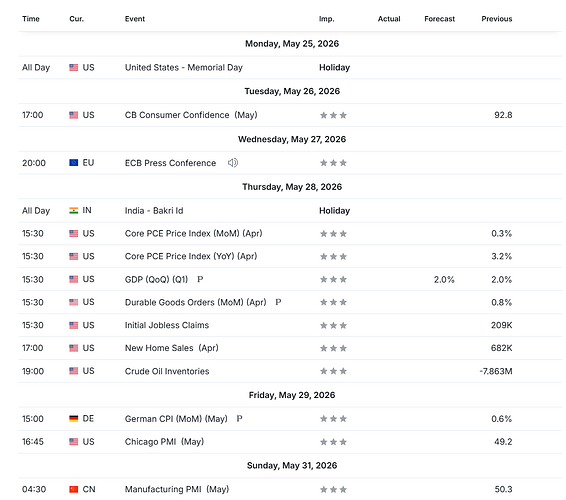Click the 04:30 time in Manufacturing PMI row
Viewport: 566px width, 500px height.
(x=34, y=490)
